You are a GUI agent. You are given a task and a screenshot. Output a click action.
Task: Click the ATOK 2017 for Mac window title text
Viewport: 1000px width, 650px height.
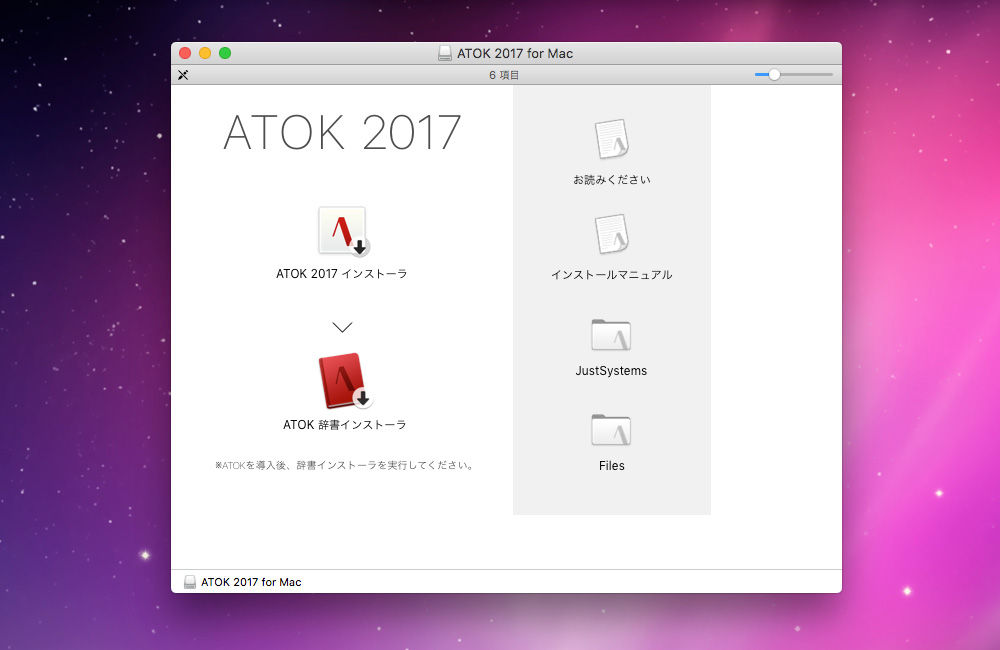515,54
